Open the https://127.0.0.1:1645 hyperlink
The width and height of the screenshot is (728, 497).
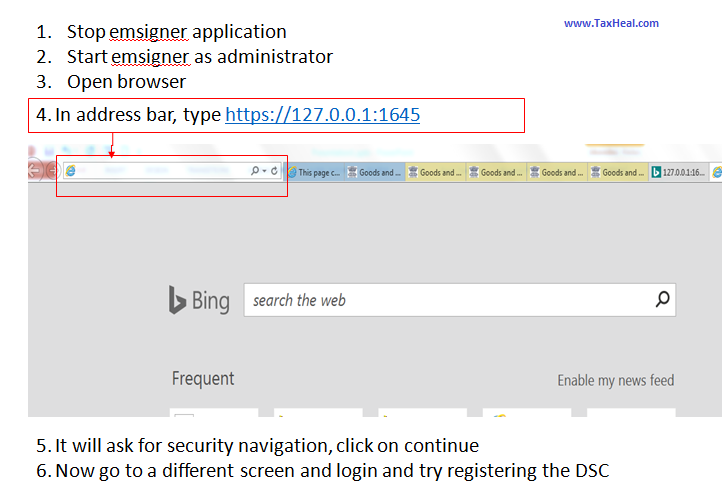coord(322,115)
